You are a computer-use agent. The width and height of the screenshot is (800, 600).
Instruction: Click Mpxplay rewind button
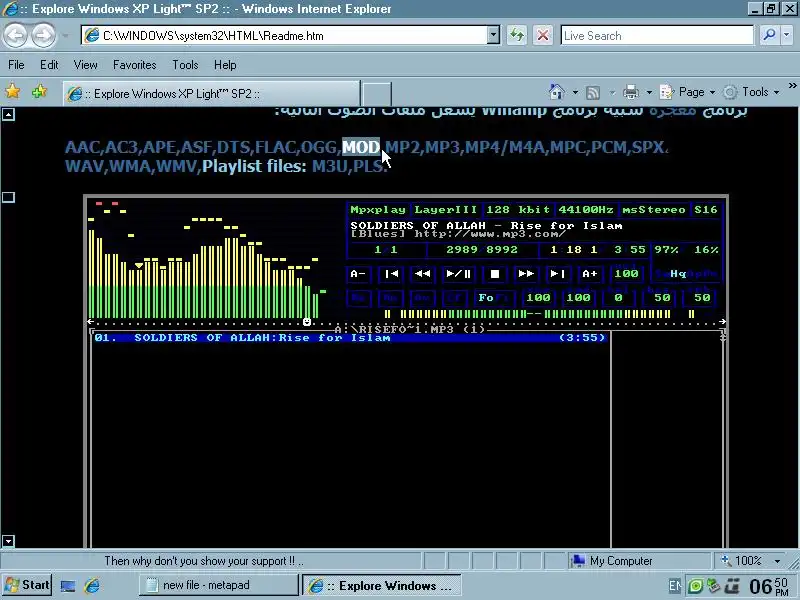(422, 274)
